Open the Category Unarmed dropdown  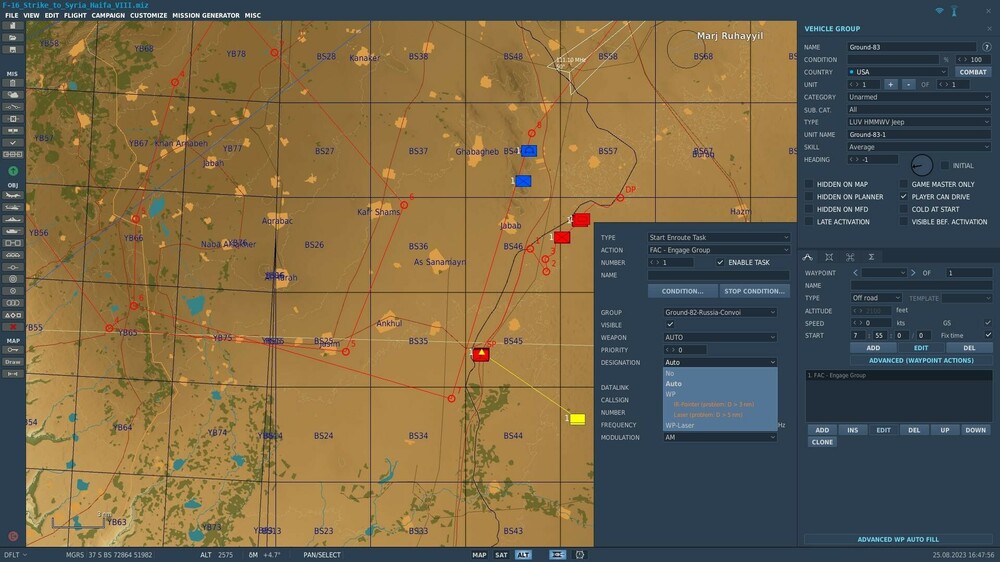[919, 97]
